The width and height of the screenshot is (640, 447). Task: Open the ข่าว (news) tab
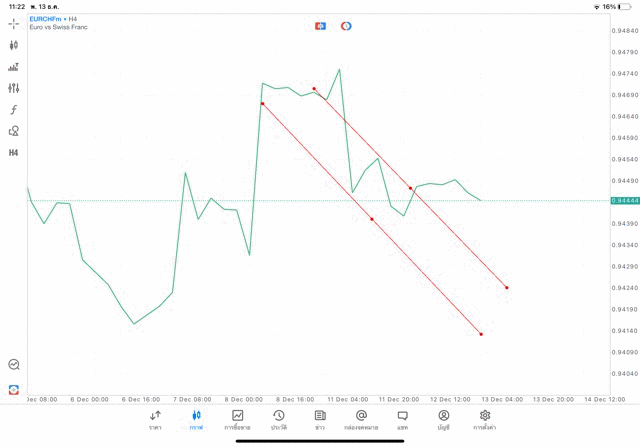point(320,420)
